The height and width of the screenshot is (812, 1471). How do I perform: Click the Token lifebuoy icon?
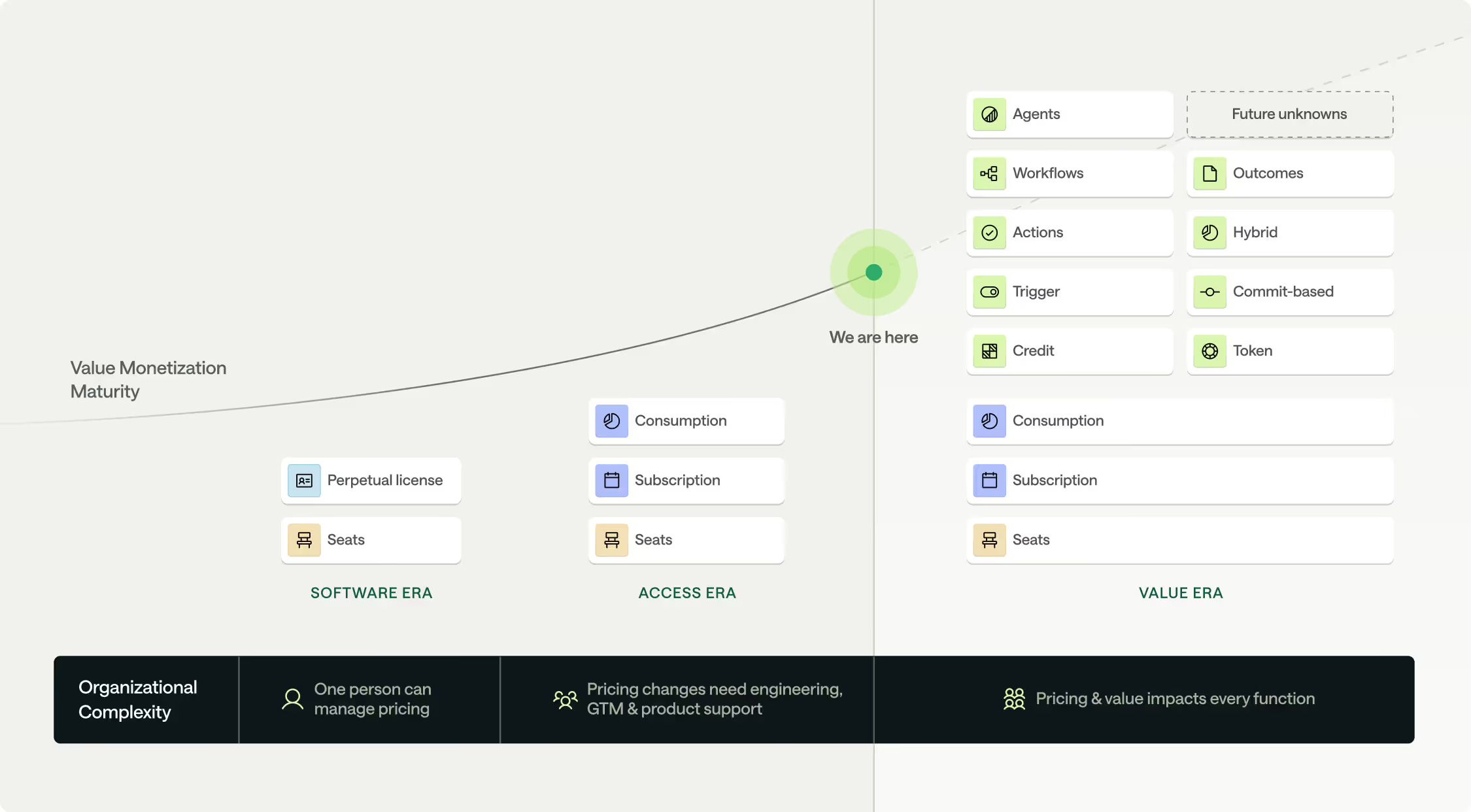[x=1209, y=351]
